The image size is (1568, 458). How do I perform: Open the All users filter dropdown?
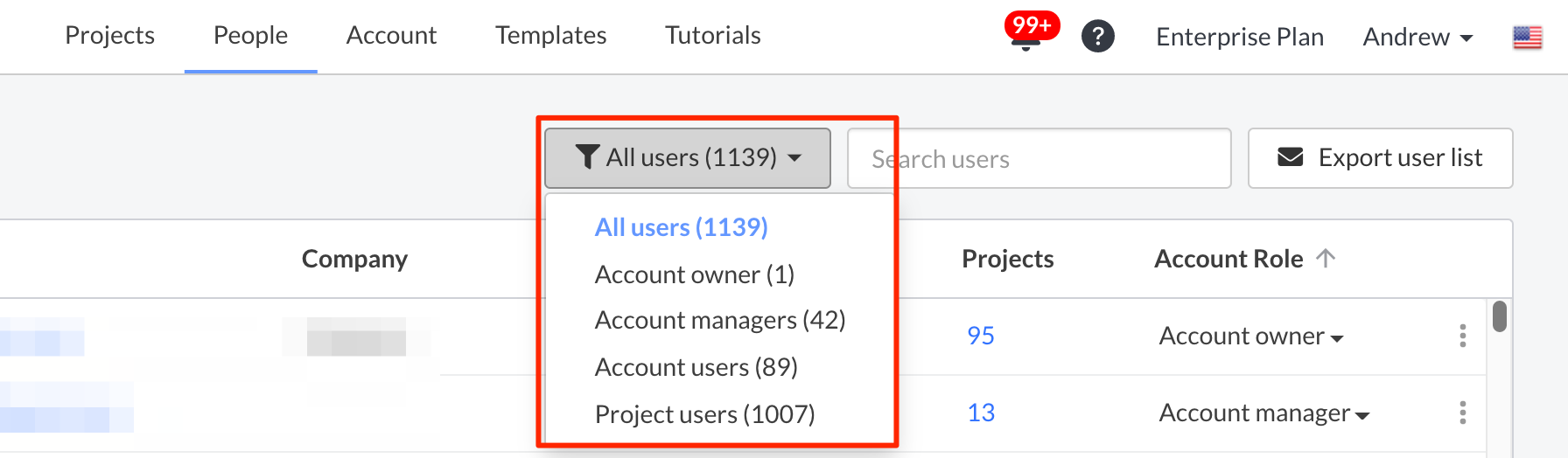[x=688, y=158]
